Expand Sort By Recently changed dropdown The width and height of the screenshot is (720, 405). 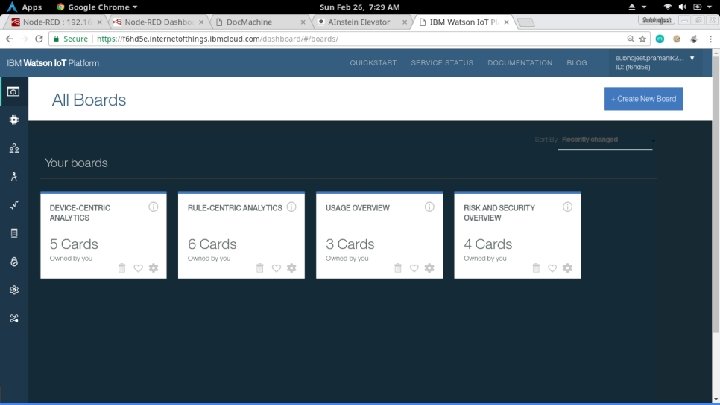click(x=605, y=140)
